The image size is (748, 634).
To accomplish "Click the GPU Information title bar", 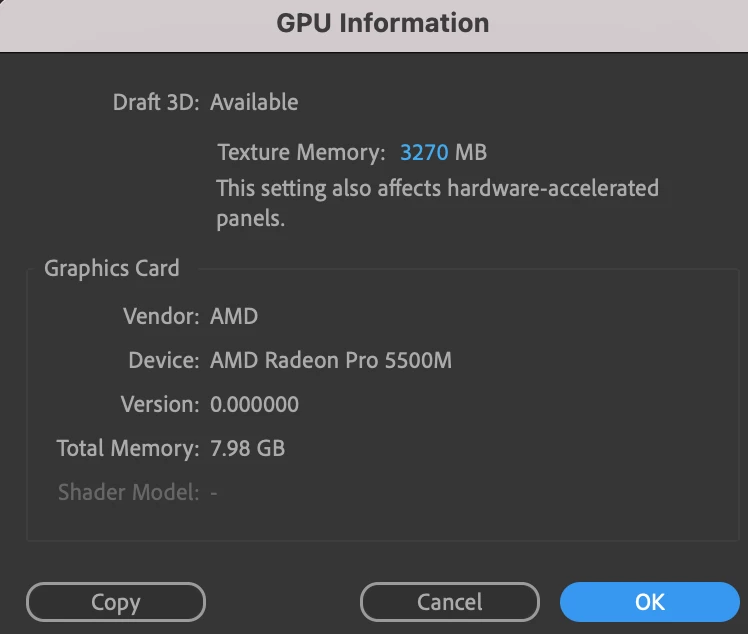I will 374,24.
